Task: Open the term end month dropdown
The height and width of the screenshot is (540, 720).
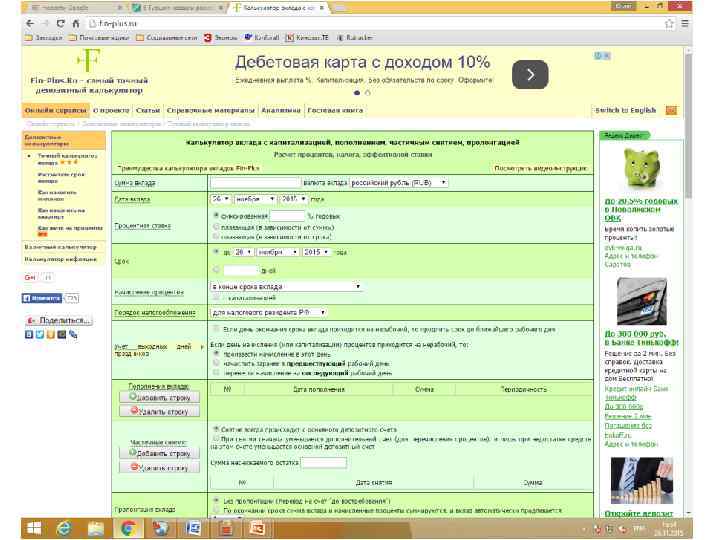Action: pyautogui.click(x=277, y=252)
